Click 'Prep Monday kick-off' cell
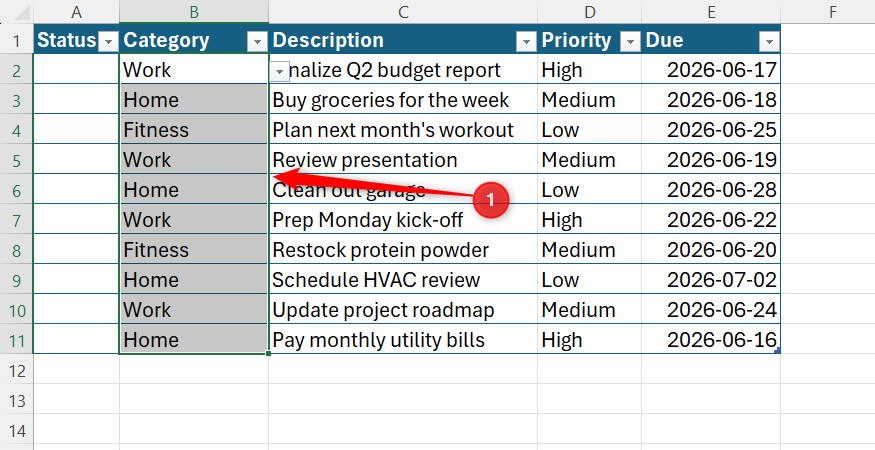 pyautogui.click(x=403, y=219)
